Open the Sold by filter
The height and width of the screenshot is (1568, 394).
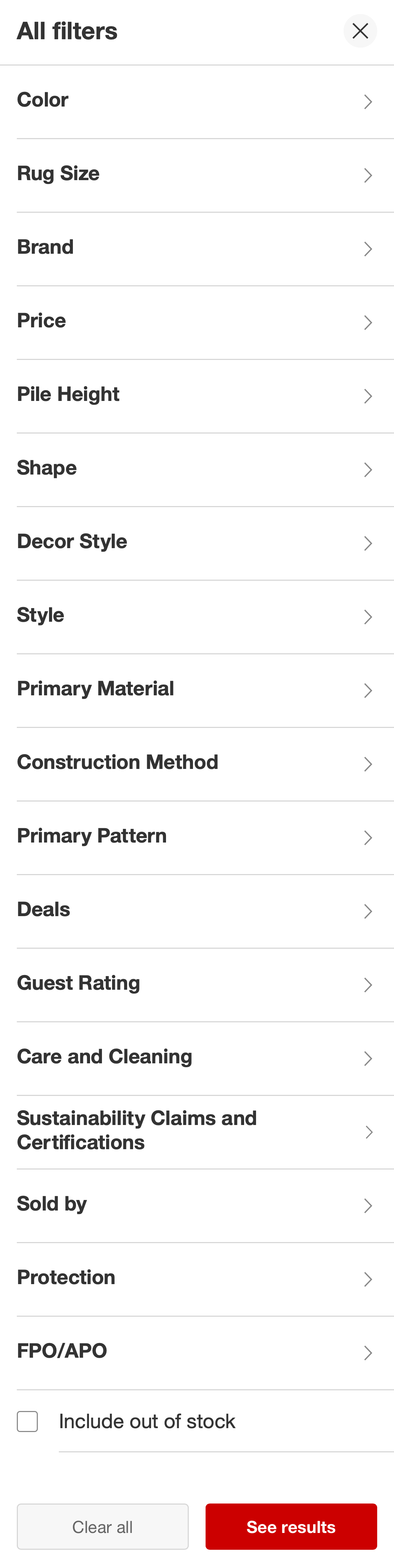coord(197,1205)
